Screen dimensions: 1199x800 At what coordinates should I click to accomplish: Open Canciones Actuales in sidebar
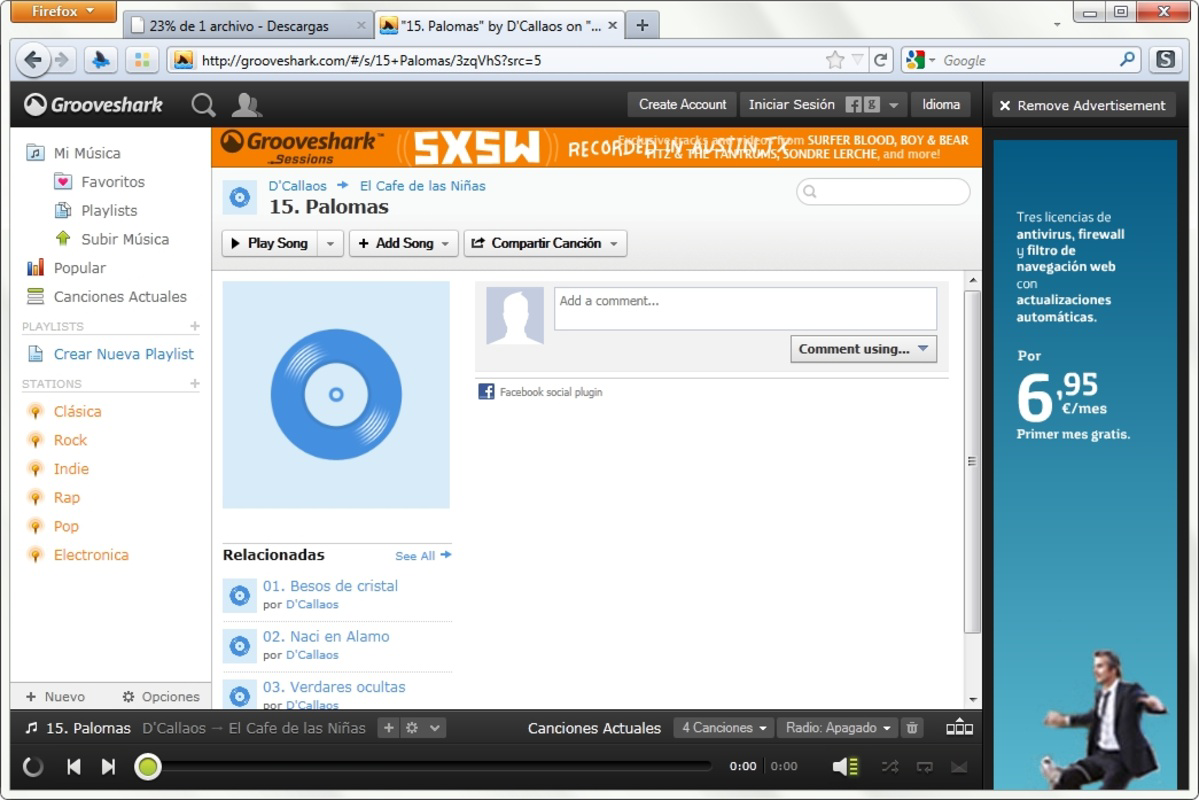[107, 297]
